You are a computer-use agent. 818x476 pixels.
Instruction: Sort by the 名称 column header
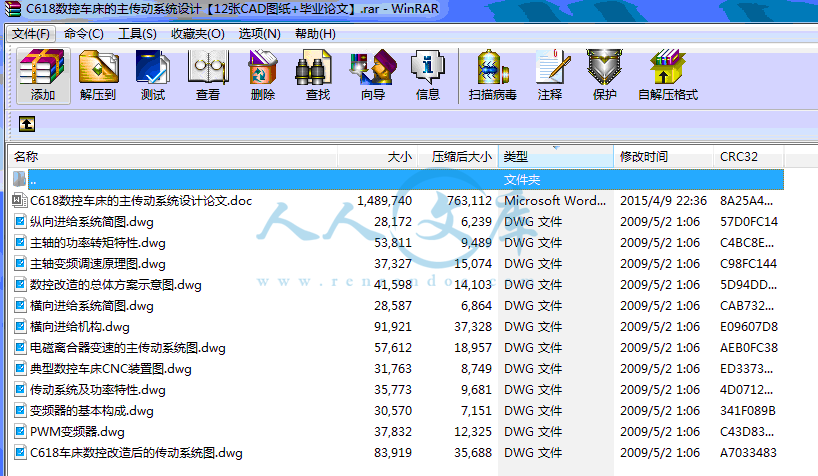point(173,157)
